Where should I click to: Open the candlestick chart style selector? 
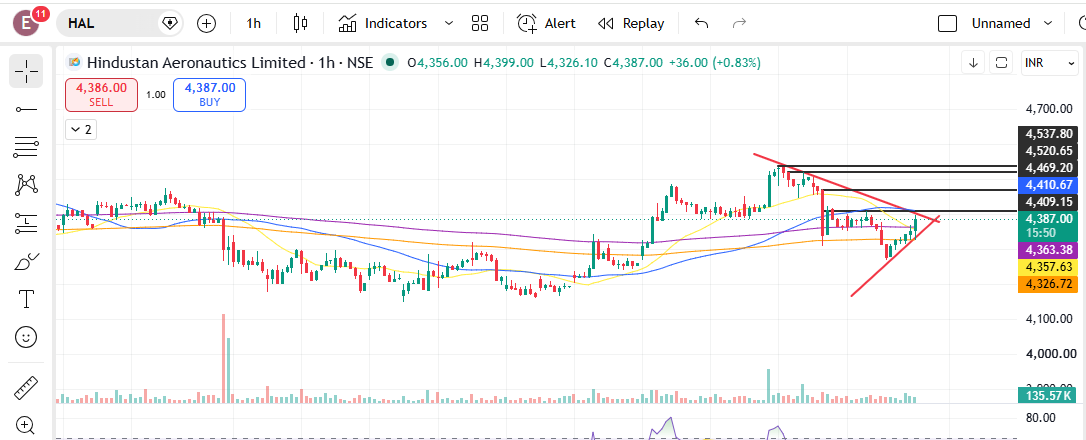point(300,24)
